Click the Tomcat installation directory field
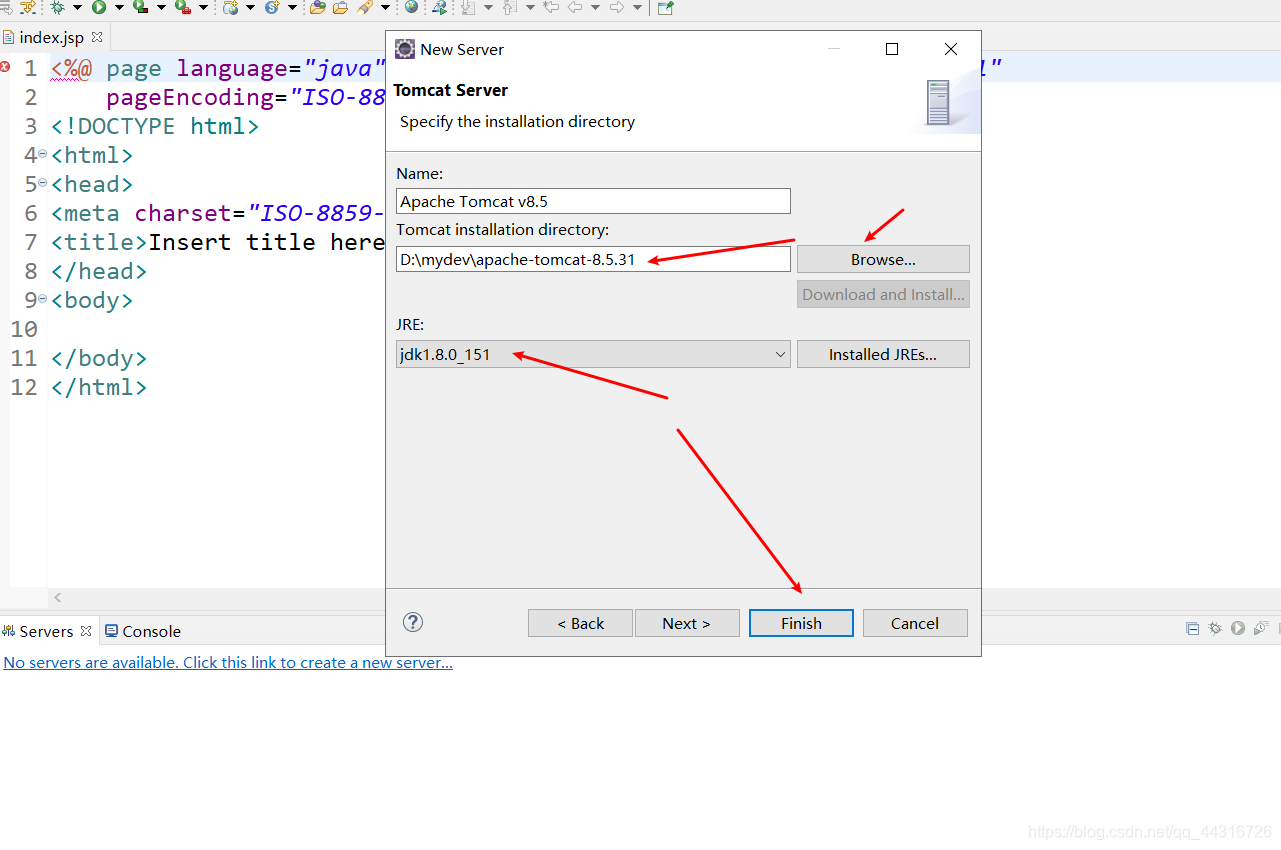Screen dimensions: 1281x850 593,259
